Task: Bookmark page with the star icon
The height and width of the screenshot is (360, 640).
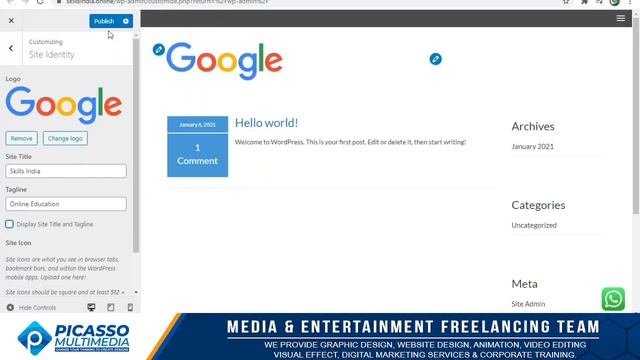Action: click(566, 2)
